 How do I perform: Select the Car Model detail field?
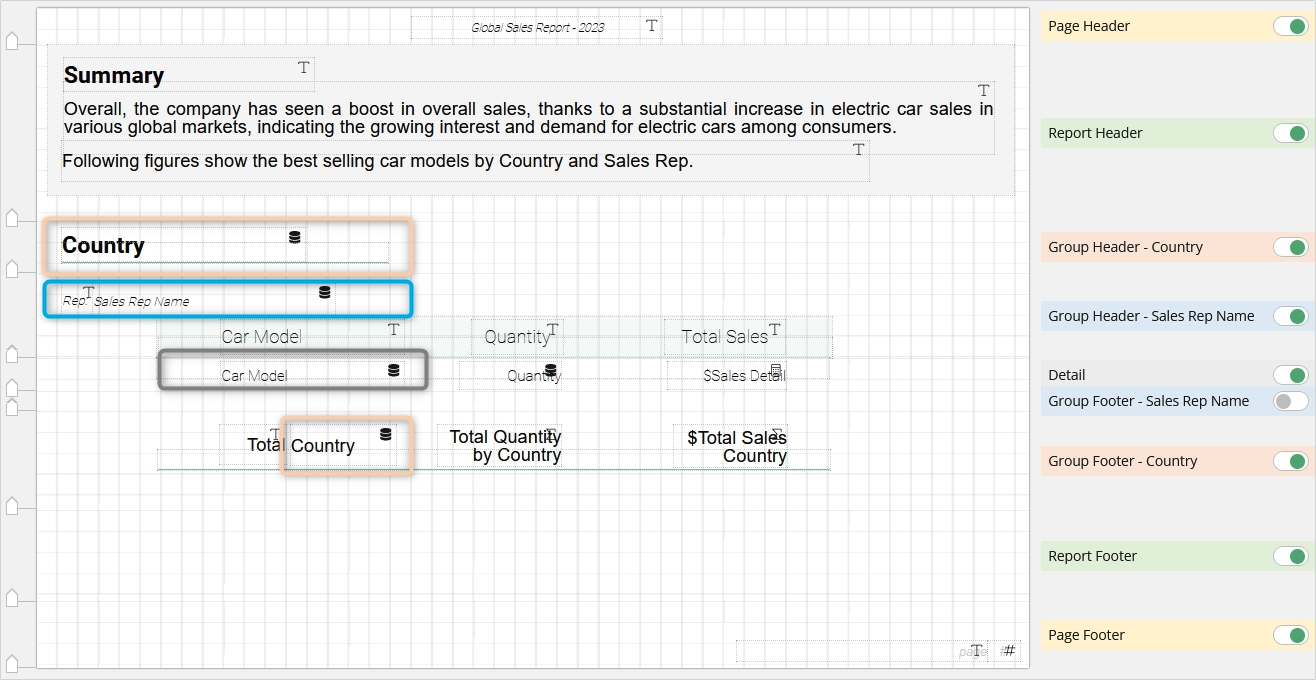pos(311,376)
